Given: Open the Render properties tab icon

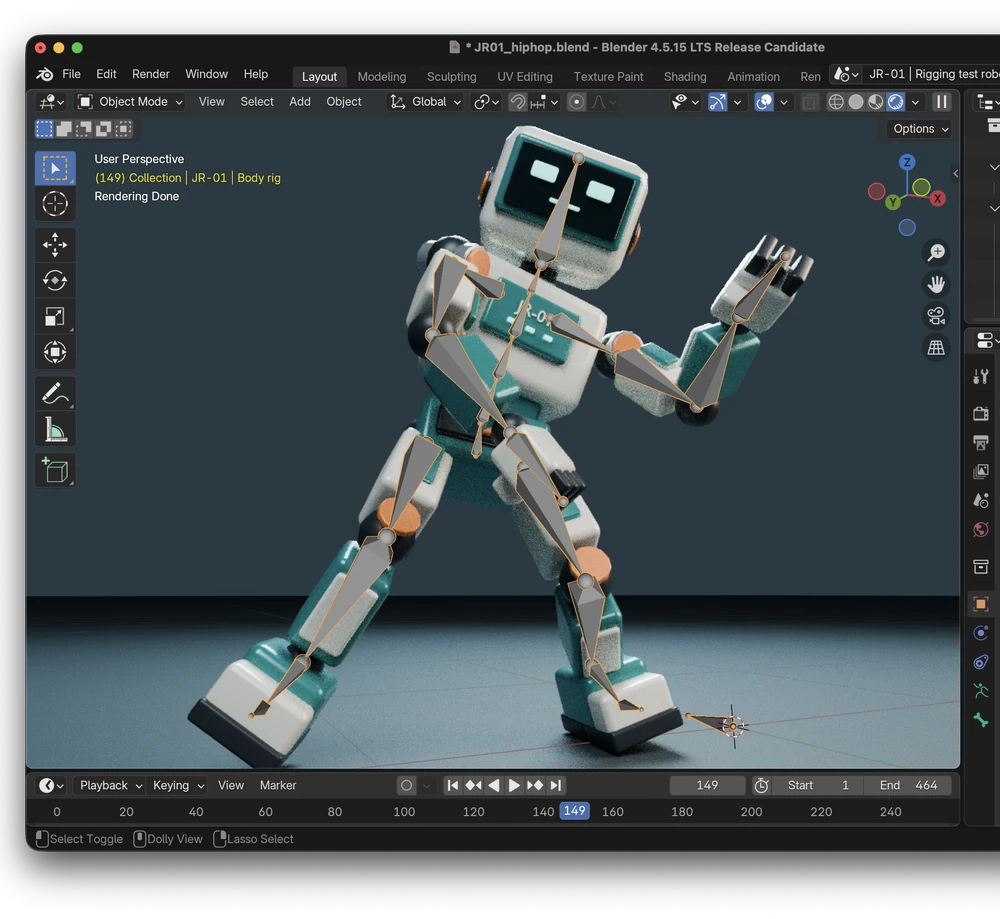Looking at the screenshot, I should pos(981,414).
